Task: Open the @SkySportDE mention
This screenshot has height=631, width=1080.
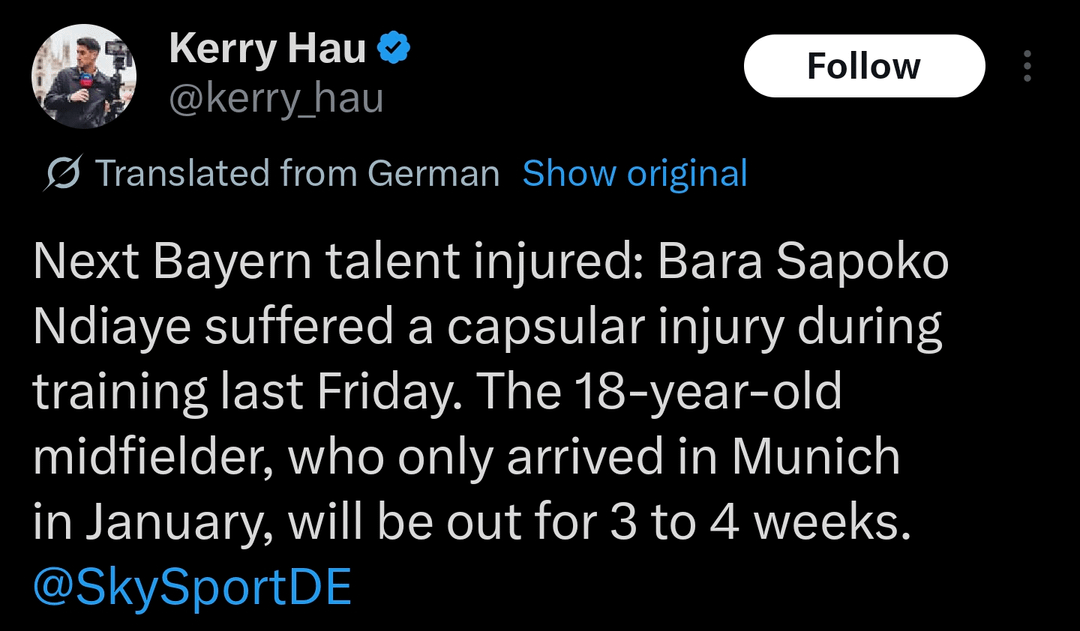Action: coord(192,588)
